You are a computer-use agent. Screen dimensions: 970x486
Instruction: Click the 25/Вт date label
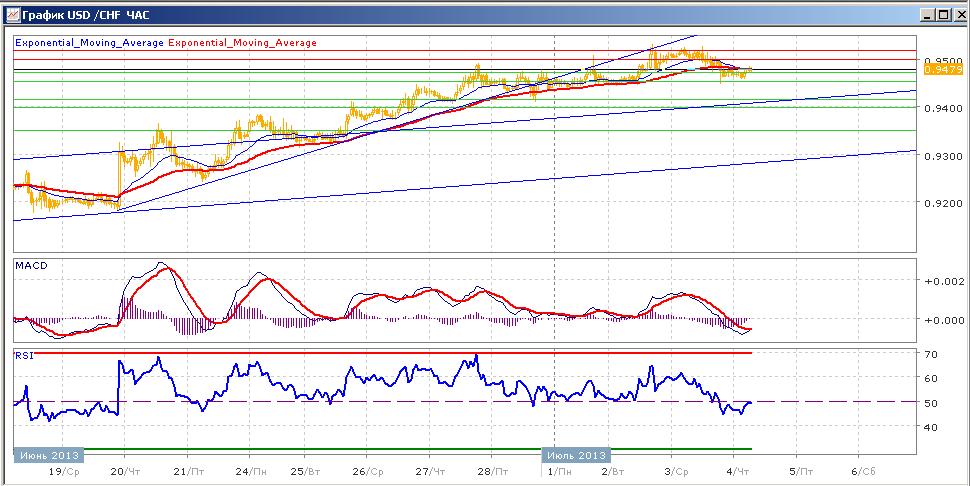[306, 471]
